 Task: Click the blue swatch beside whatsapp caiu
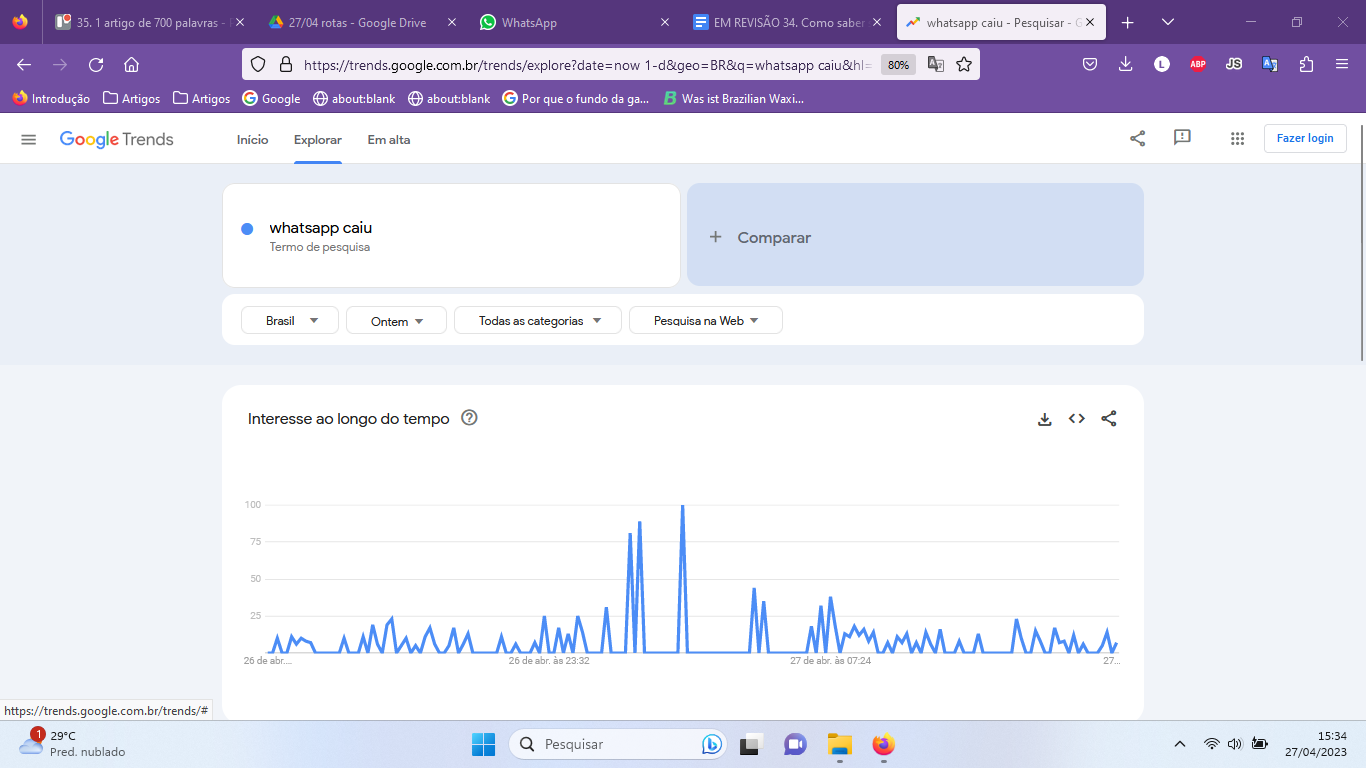[x=247, y=229]
